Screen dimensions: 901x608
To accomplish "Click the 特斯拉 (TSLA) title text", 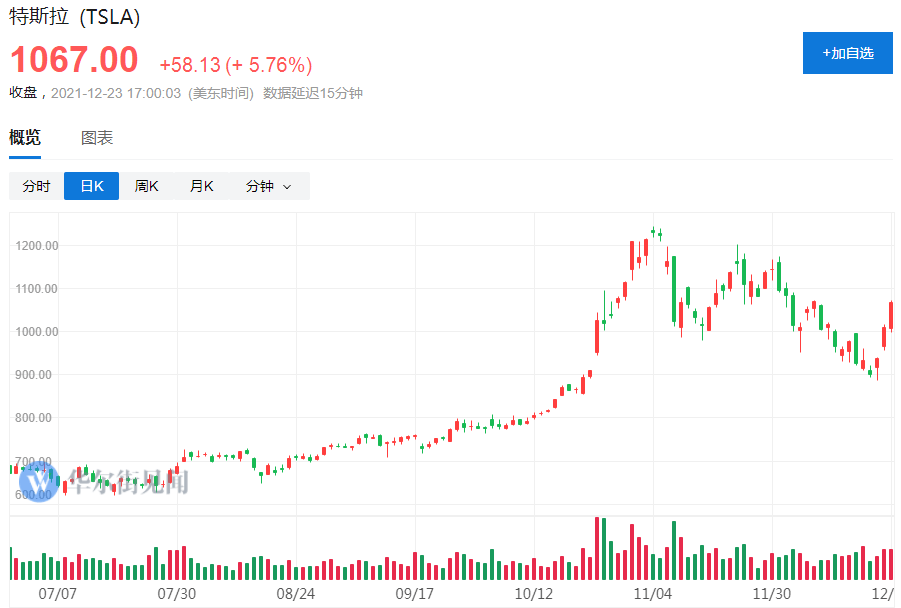I will pos(74,18).
